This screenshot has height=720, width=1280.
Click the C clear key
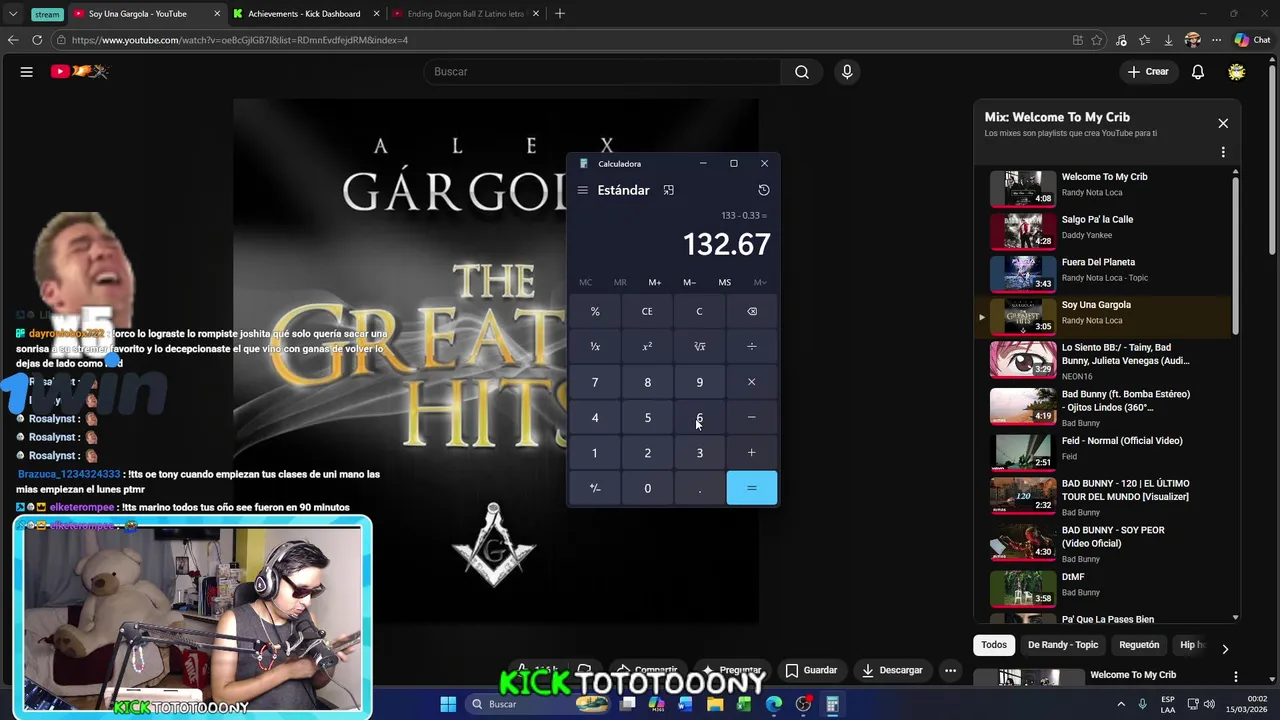click(x=699, y=311)
